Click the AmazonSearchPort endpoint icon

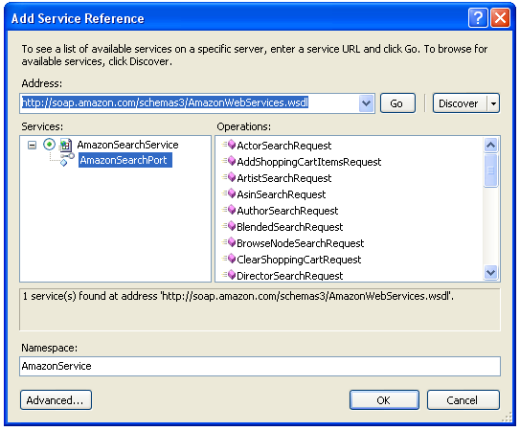pos(67,160)
